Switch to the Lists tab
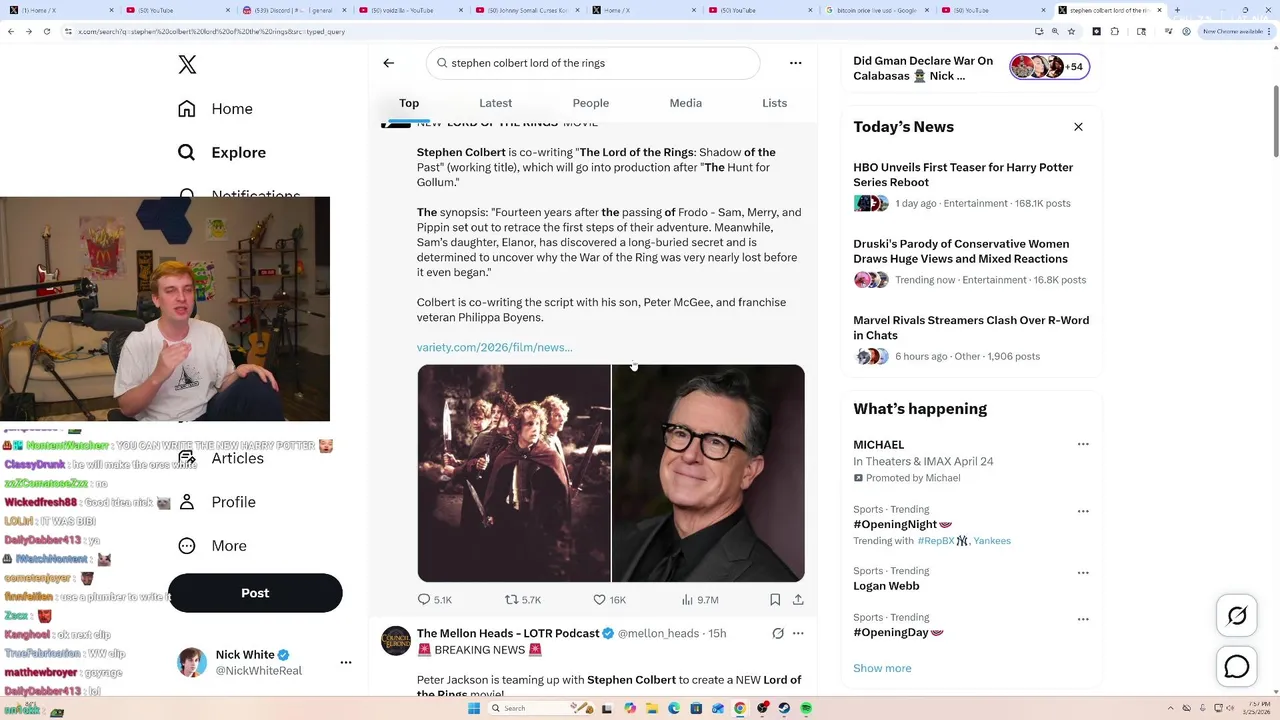This screenshot has width=1280, height=720. 774,103
